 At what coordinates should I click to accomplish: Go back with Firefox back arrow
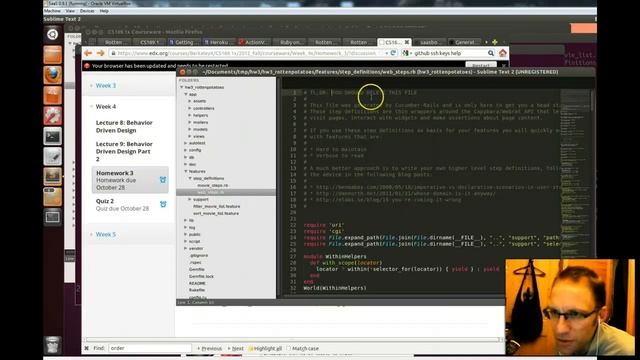coord(88,53)
